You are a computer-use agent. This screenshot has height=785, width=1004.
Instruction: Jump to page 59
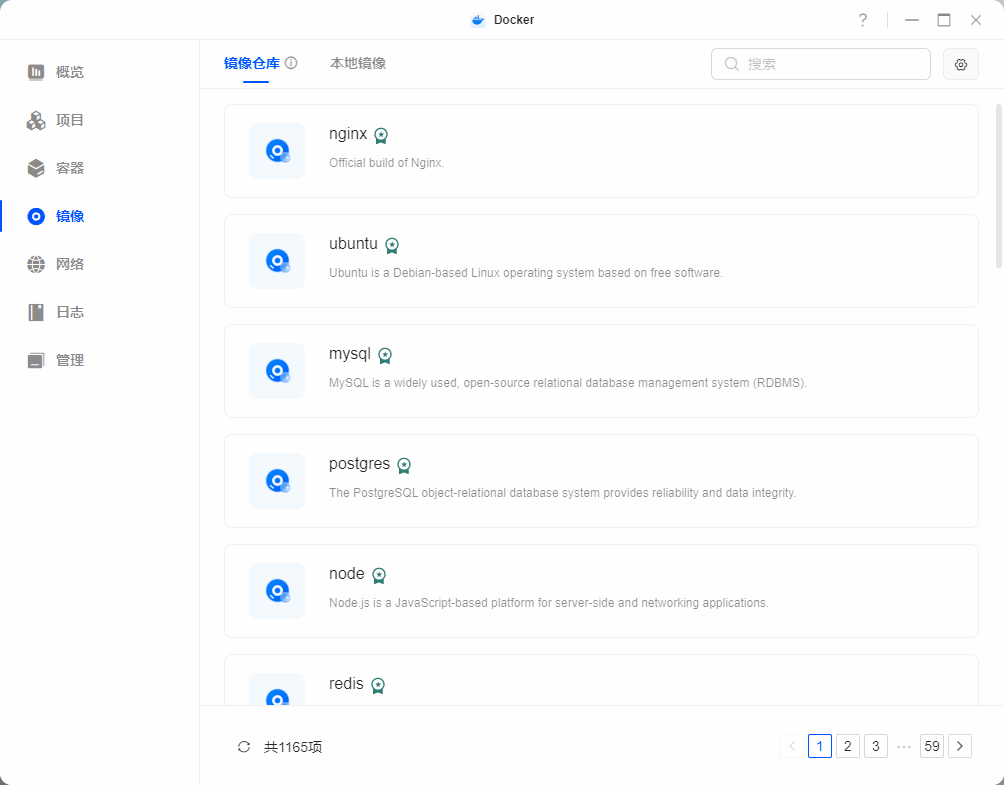click(x=932, y=746)
